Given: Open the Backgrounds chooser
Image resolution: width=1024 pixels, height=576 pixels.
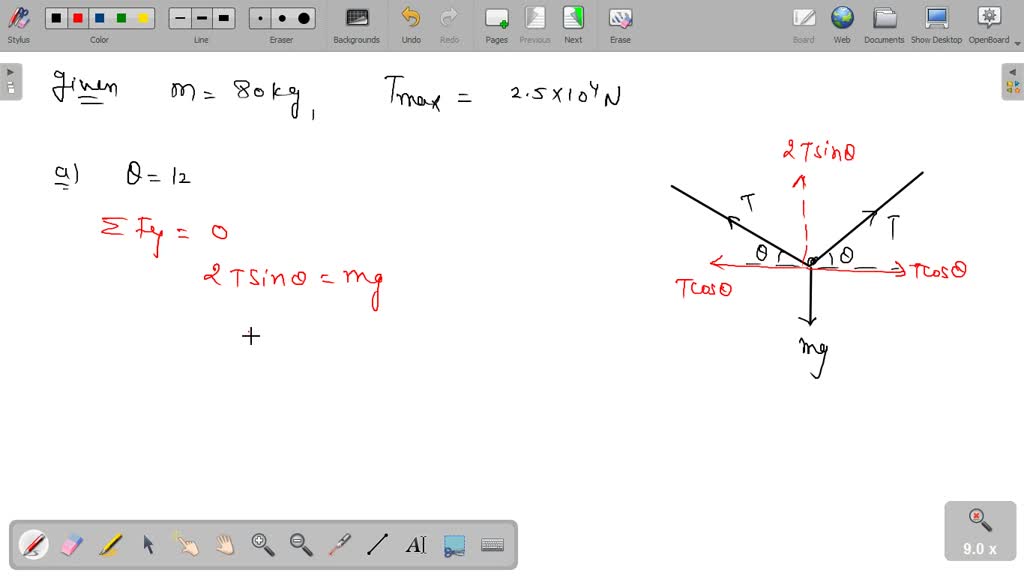Looking at the screenshot, I should (357, 25).
